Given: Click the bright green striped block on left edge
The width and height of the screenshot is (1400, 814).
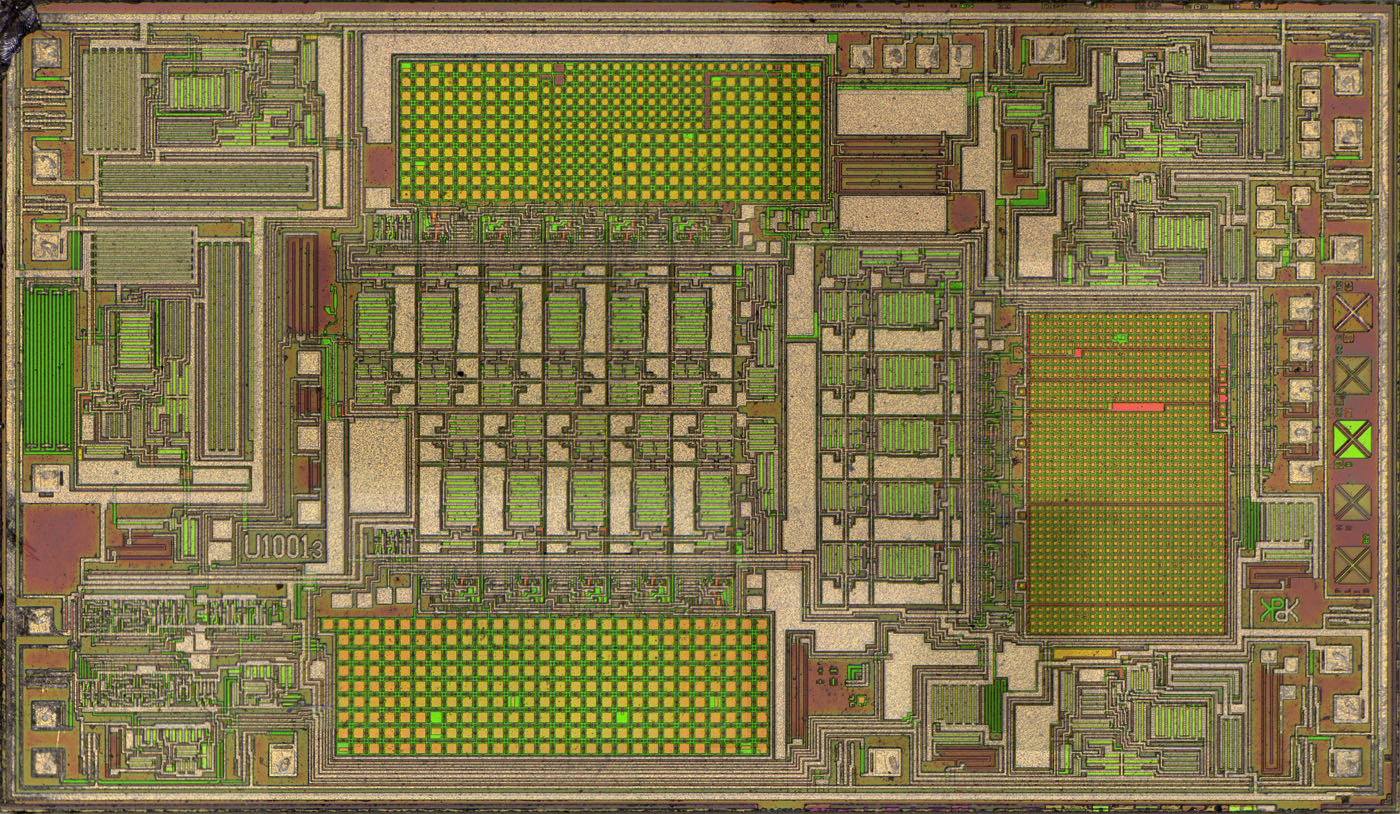Looking at the screenshot, I should coord(49,366).
